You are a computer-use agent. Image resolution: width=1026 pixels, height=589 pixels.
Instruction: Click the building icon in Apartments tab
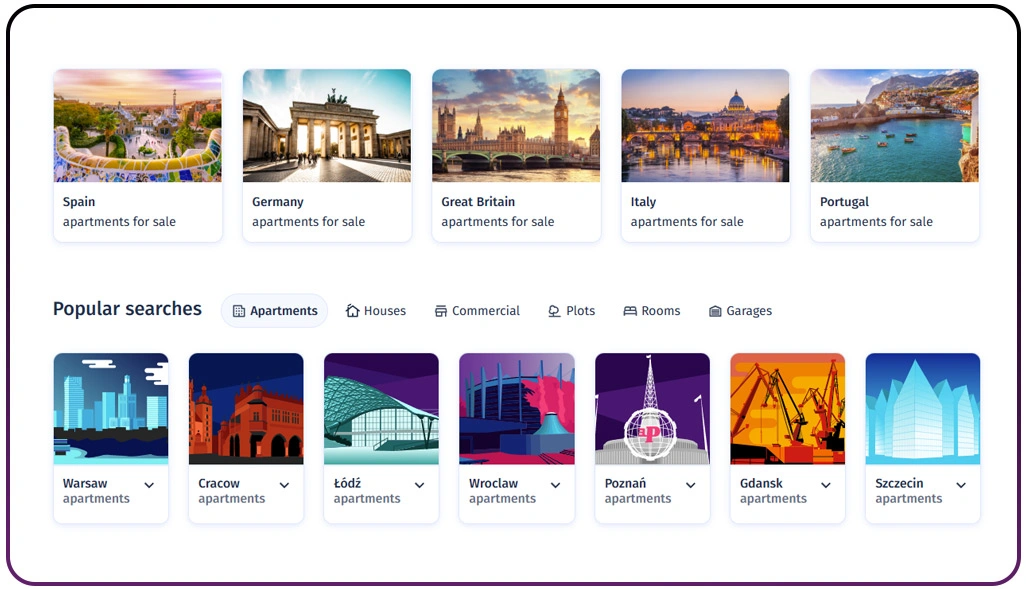pos(238,311)
